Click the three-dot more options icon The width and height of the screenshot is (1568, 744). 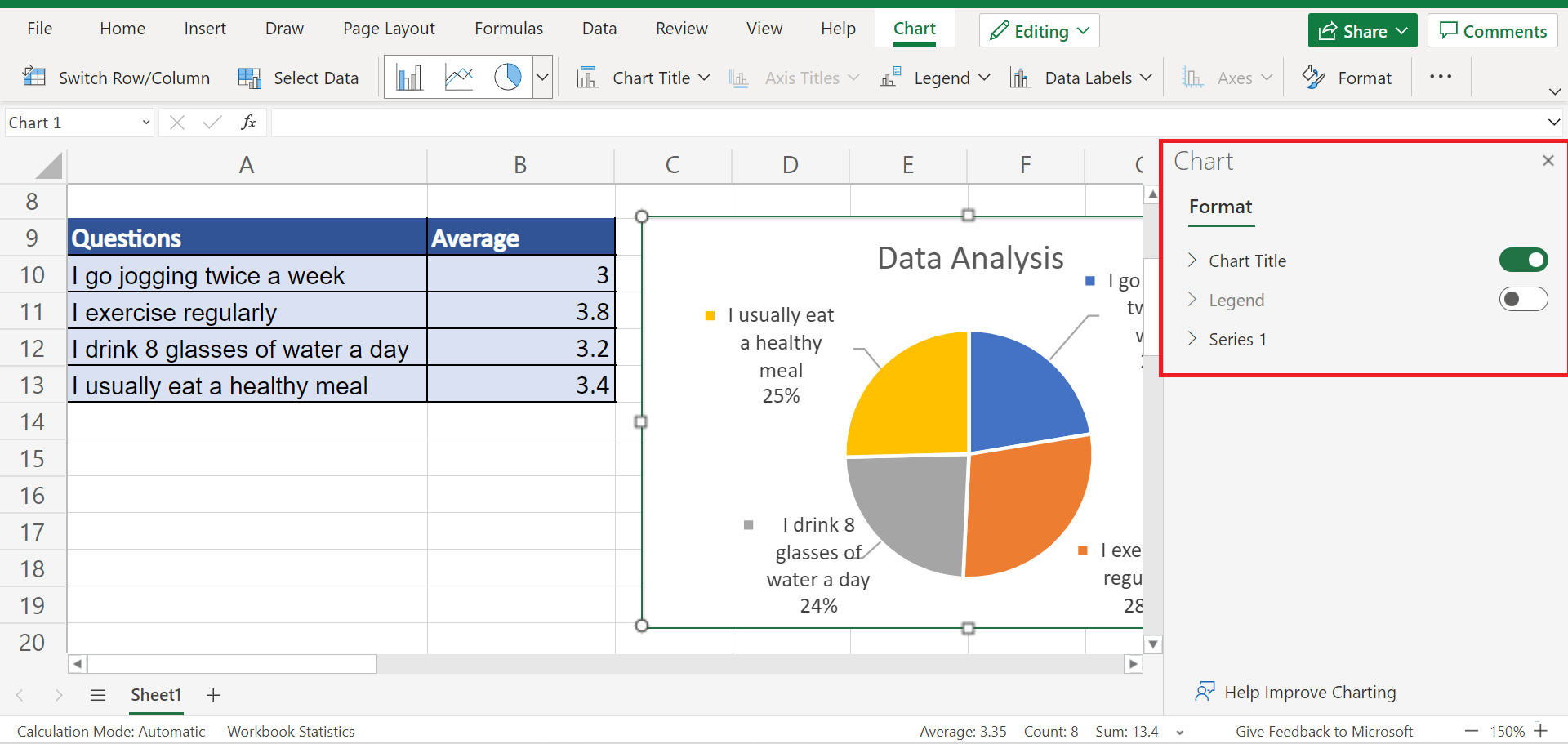1441,77
